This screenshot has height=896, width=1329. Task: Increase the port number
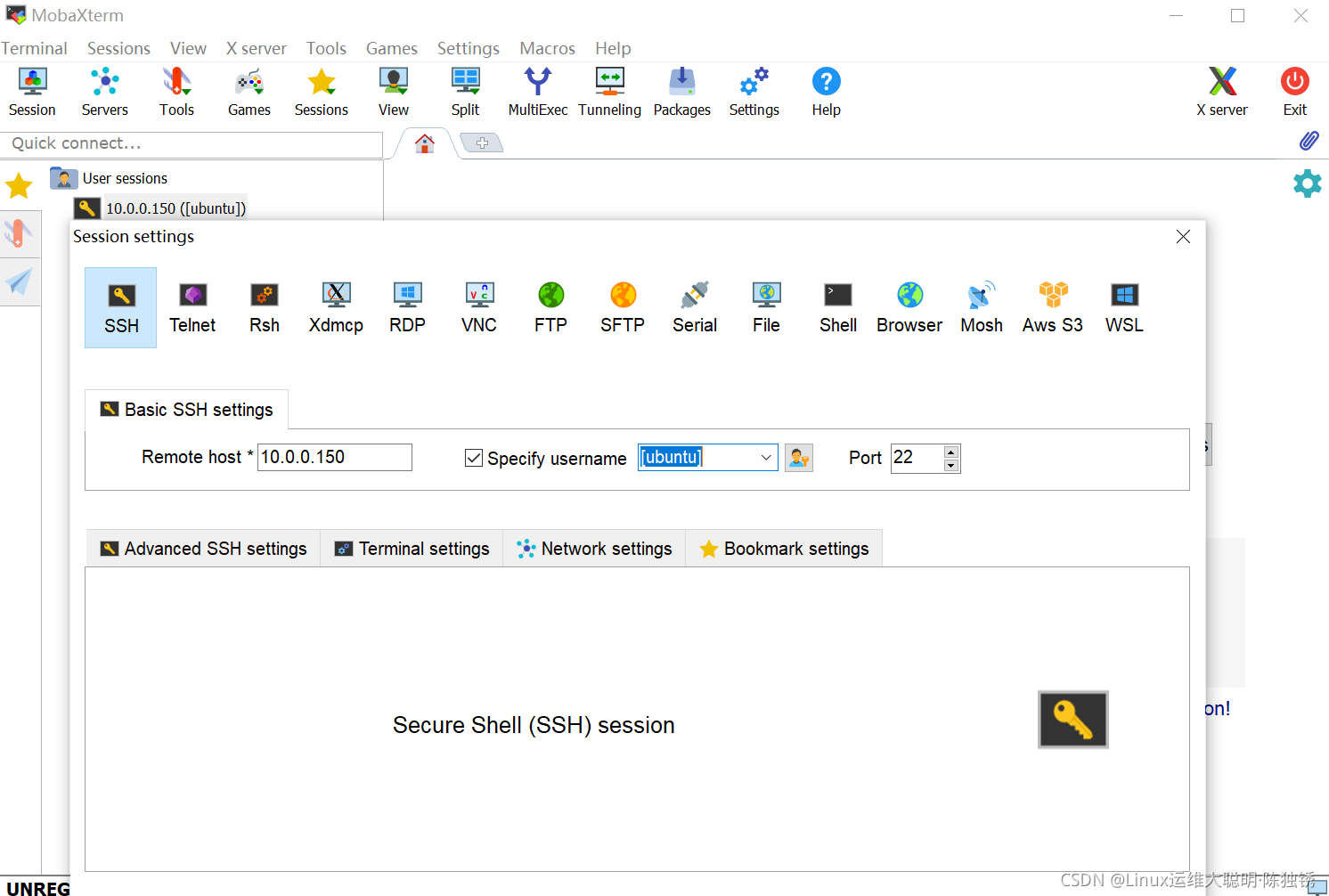951,452
